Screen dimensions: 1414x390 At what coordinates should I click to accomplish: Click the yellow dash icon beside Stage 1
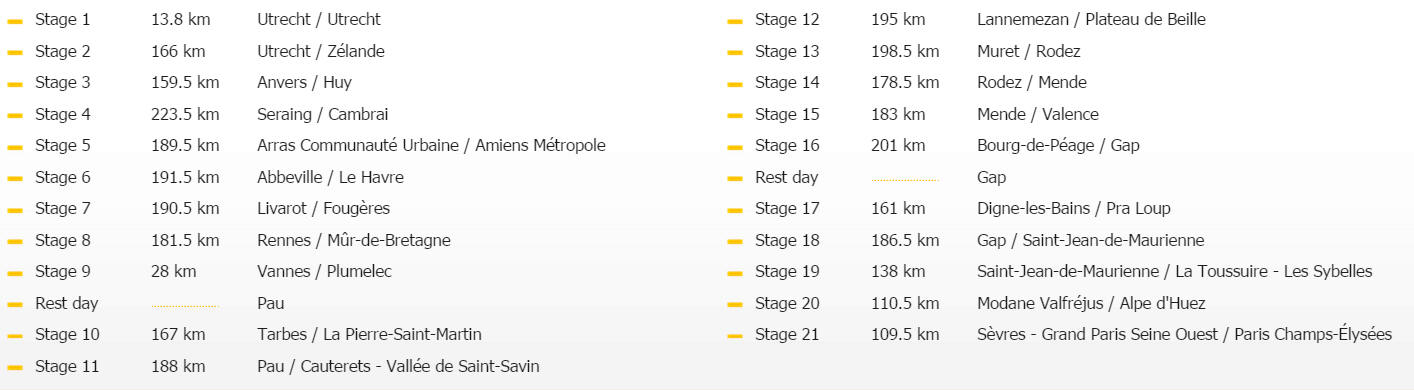point(15,21)
